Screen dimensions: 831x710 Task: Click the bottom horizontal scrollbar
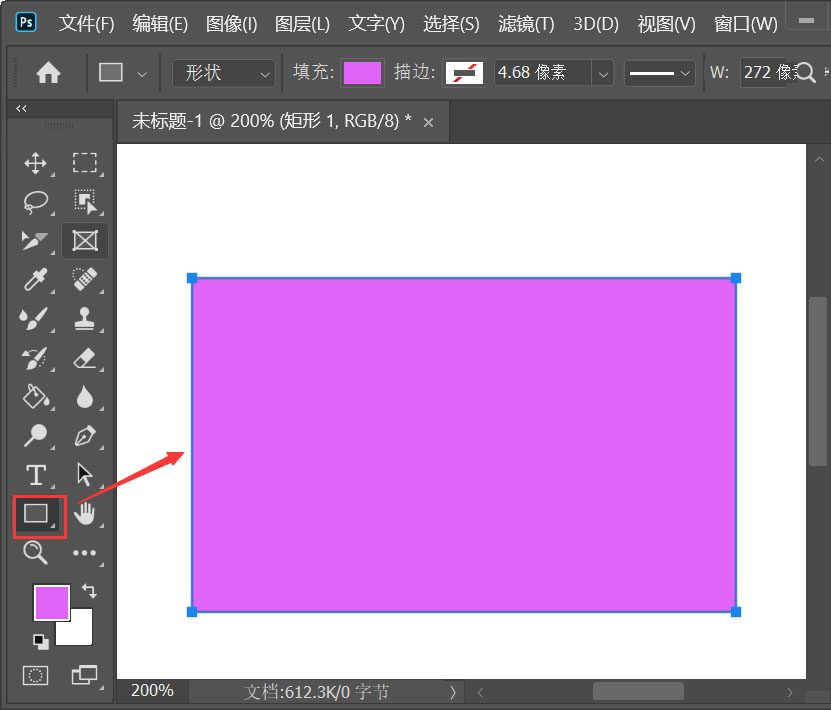(637, 690)
